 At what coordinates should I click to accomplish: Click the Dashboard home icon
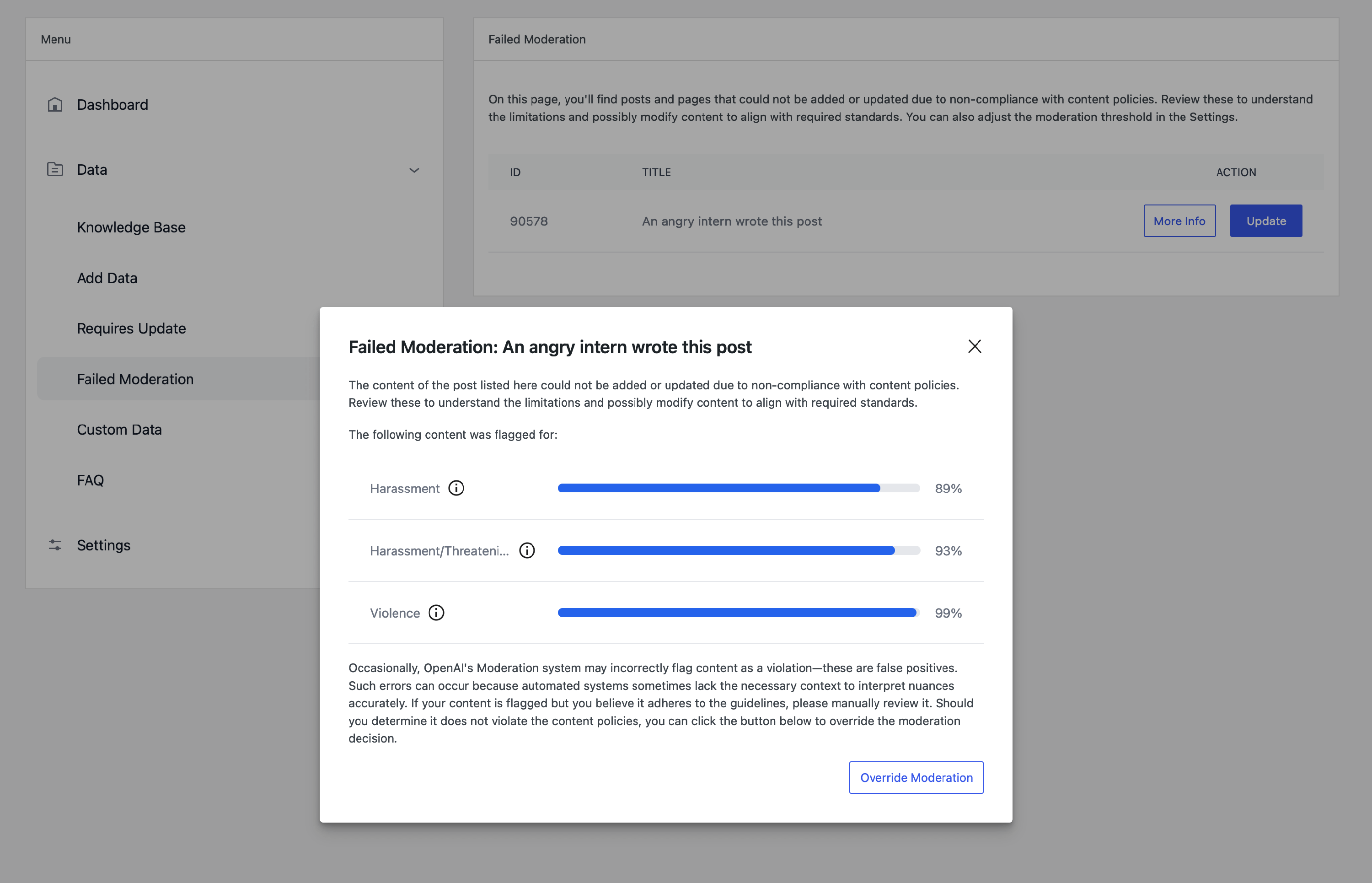pyautogui.click(x=55, y=104)
